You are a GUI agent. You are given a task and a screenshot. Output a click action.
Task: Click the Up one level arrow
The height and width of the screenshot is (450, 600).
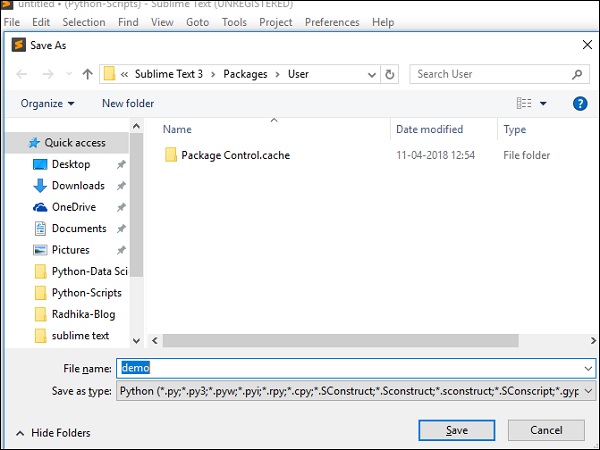point(88,74)
